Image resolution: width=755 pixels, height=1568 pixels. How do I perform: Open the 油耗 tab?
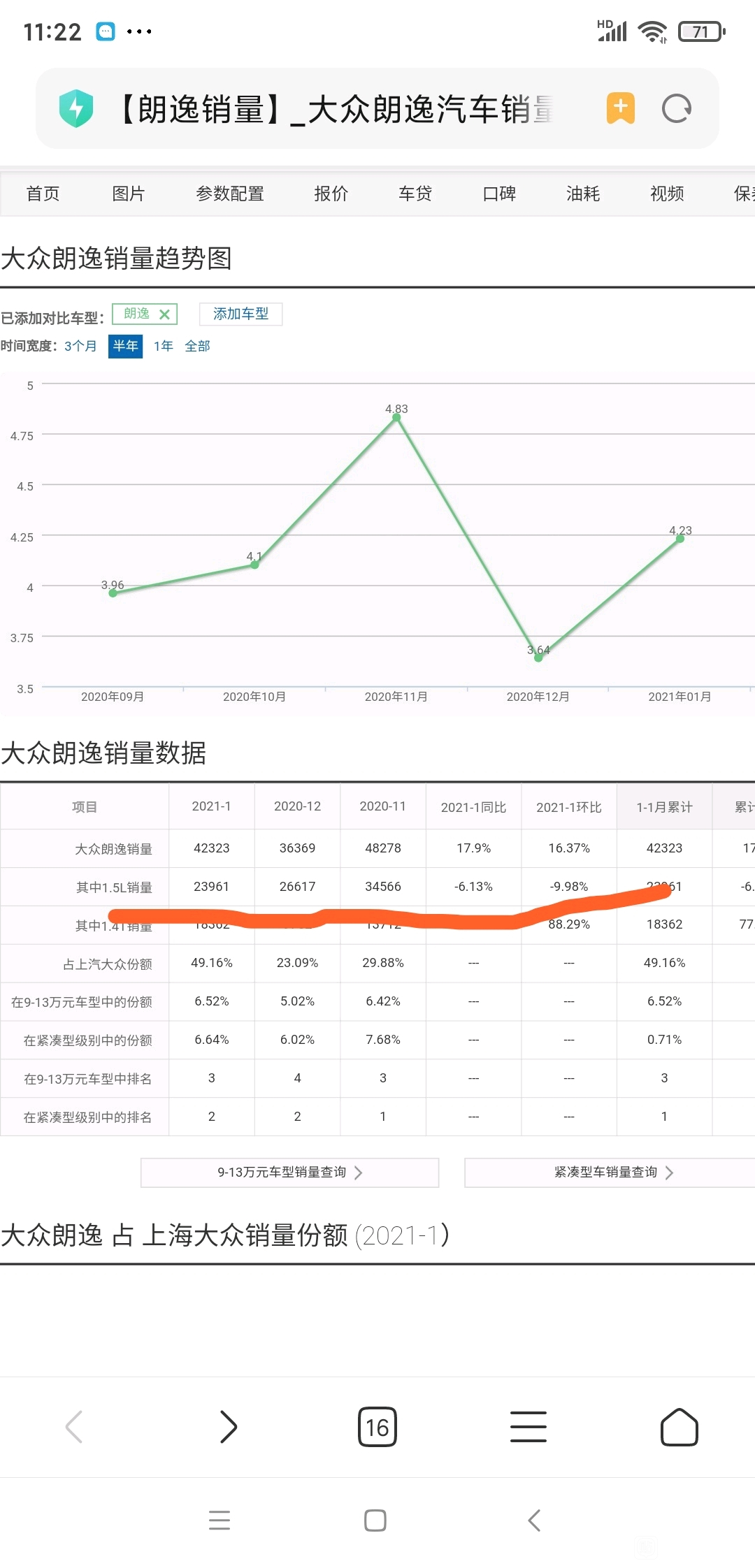(x=583, y=194)
